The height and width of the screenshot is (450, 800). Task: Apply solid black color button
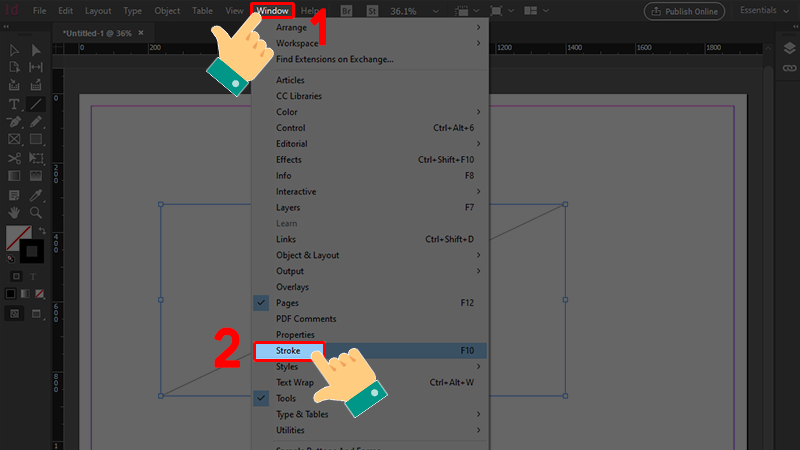pos(10,293)
